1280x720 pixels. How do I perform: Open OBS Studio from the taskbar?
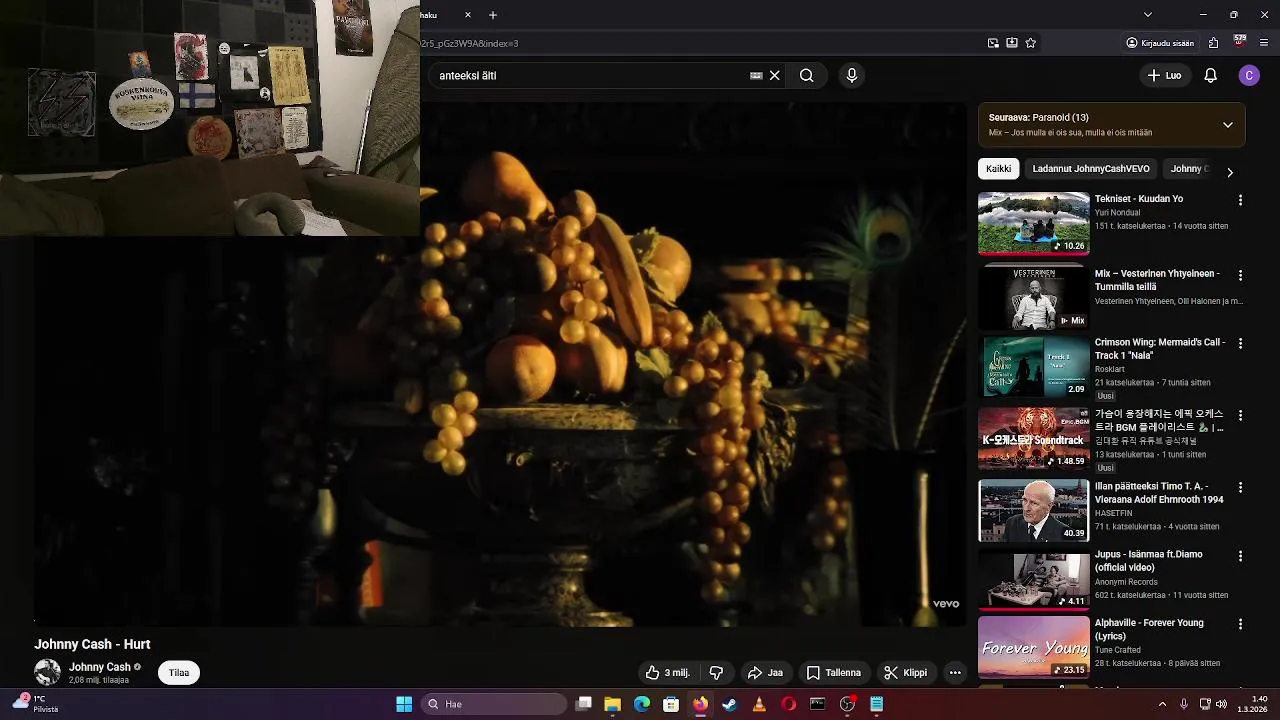pos(847,704)
